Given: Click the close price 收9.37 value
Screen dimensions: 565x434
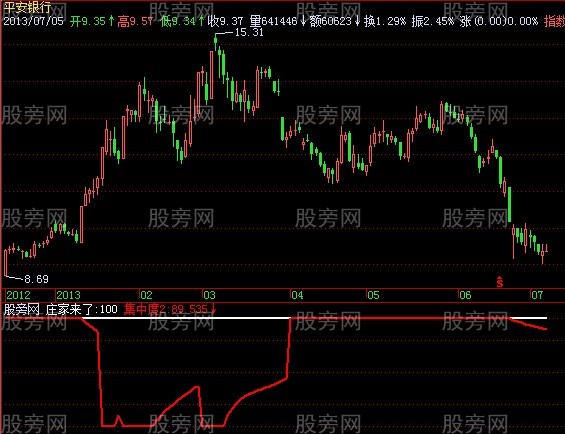Looking at the screenshot, I should click(x=225, y=21).
